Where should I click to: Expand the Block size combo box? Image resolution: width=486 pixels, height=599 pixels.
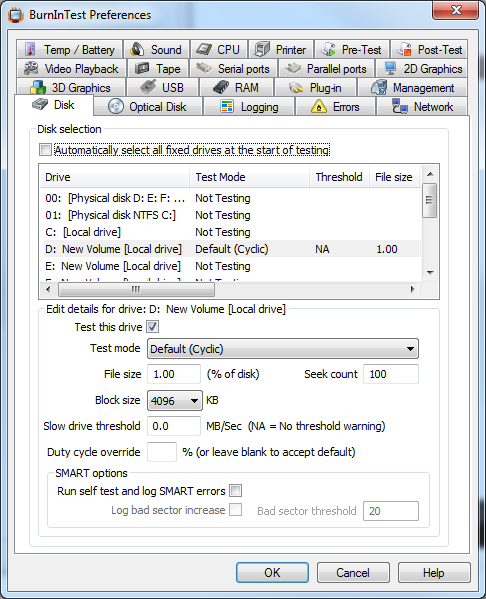pos(175,400)
